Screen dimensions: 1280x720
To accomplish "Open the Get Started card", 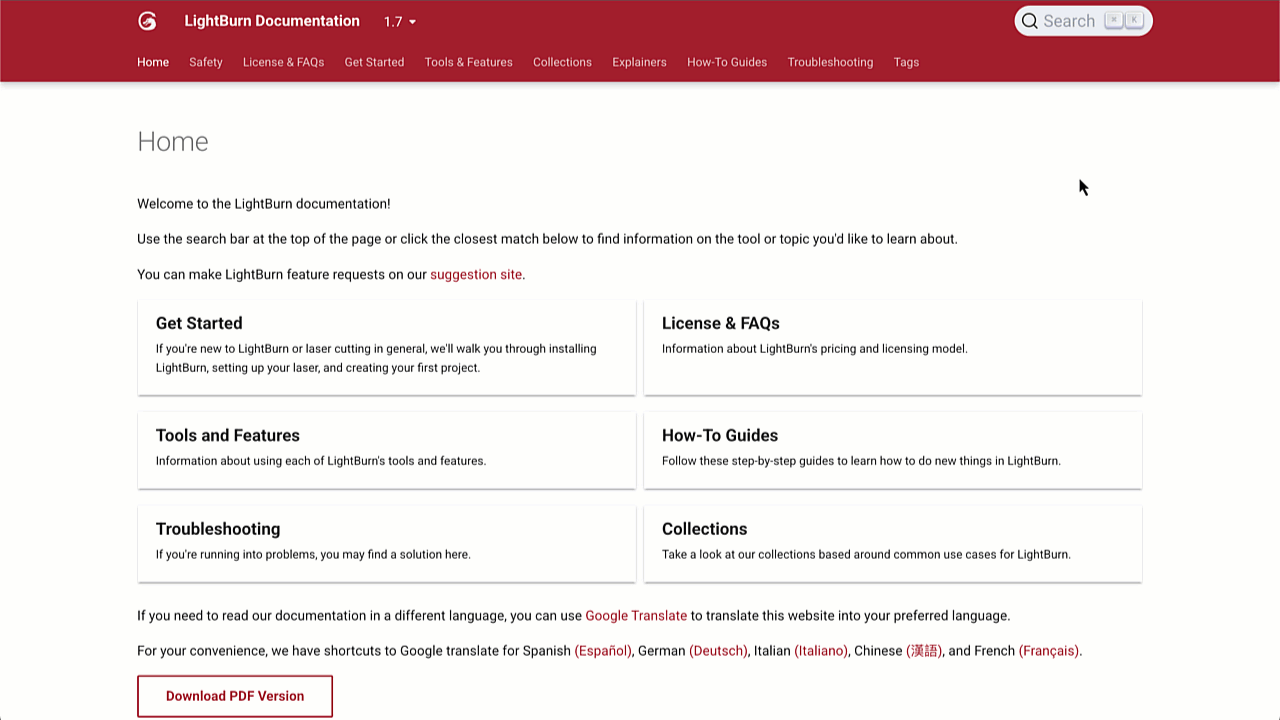I will [x=386, y=346].
